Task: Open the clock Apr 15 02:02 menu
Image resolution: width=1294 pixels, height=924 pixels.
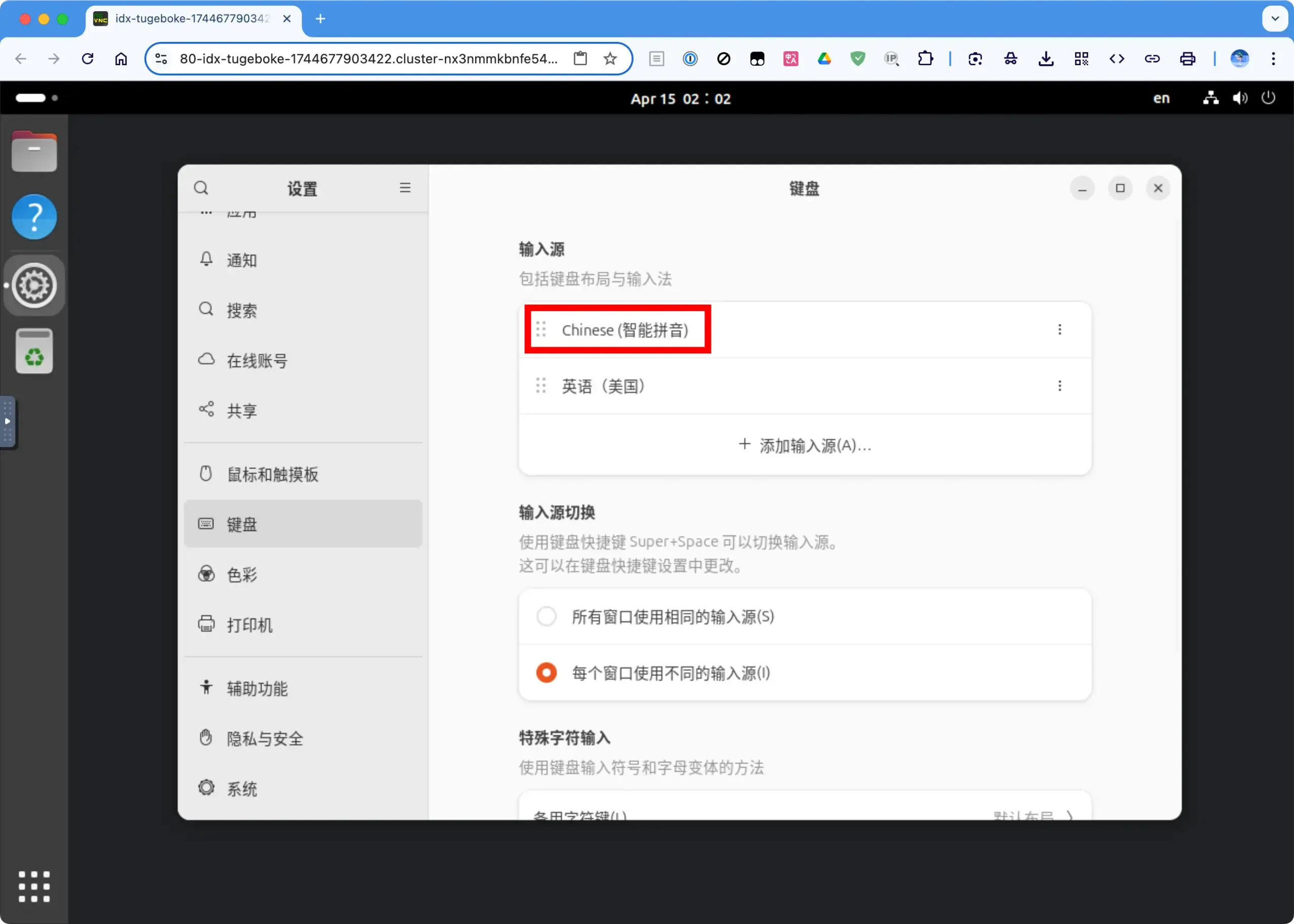Action: pyautogui.click(x=681, y=99)
